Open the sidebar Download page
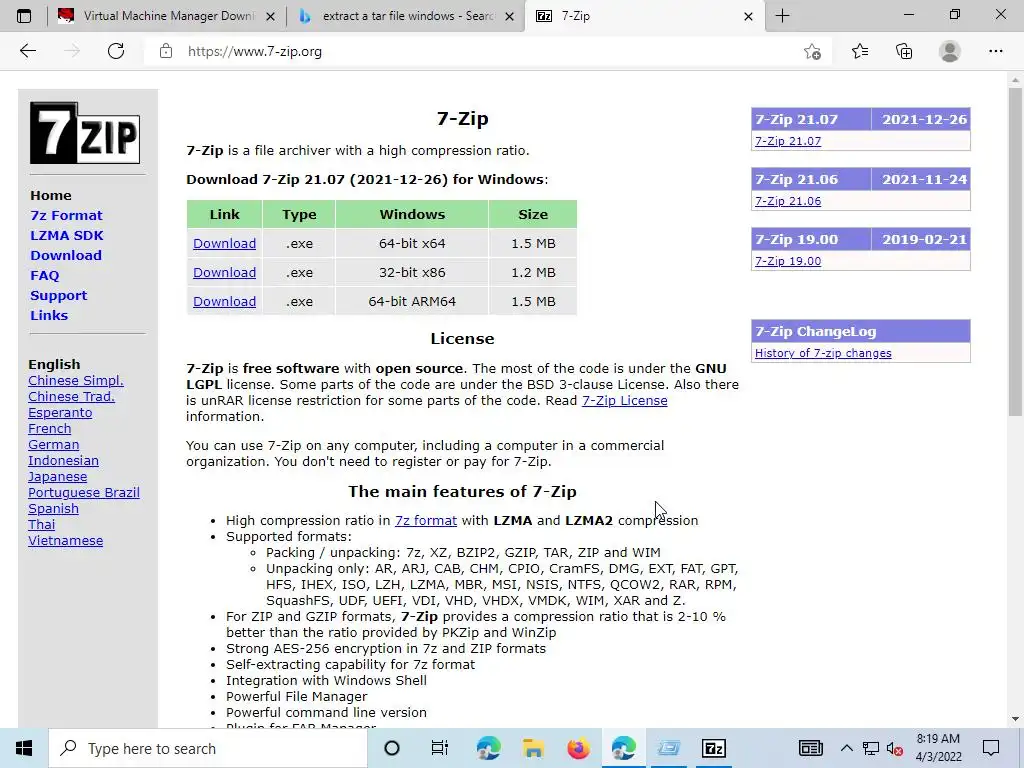The width and height of the screenshot is (1024, 768). pos(66,255)
